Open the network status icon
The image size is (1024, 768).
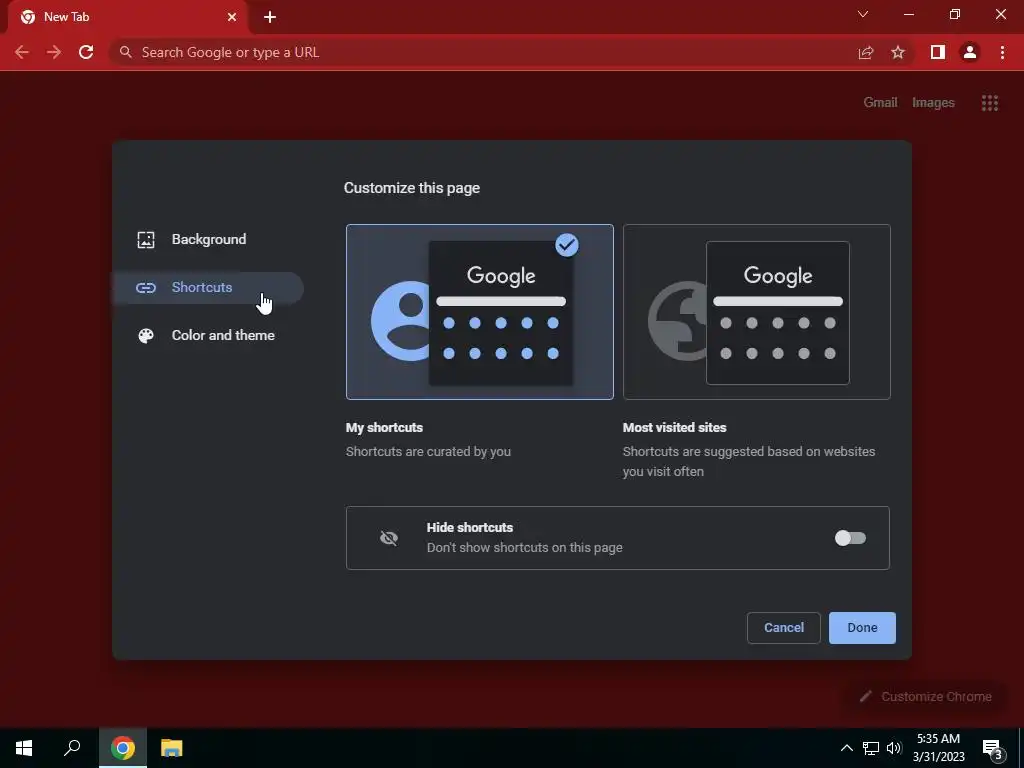click(x=871, y=748)
